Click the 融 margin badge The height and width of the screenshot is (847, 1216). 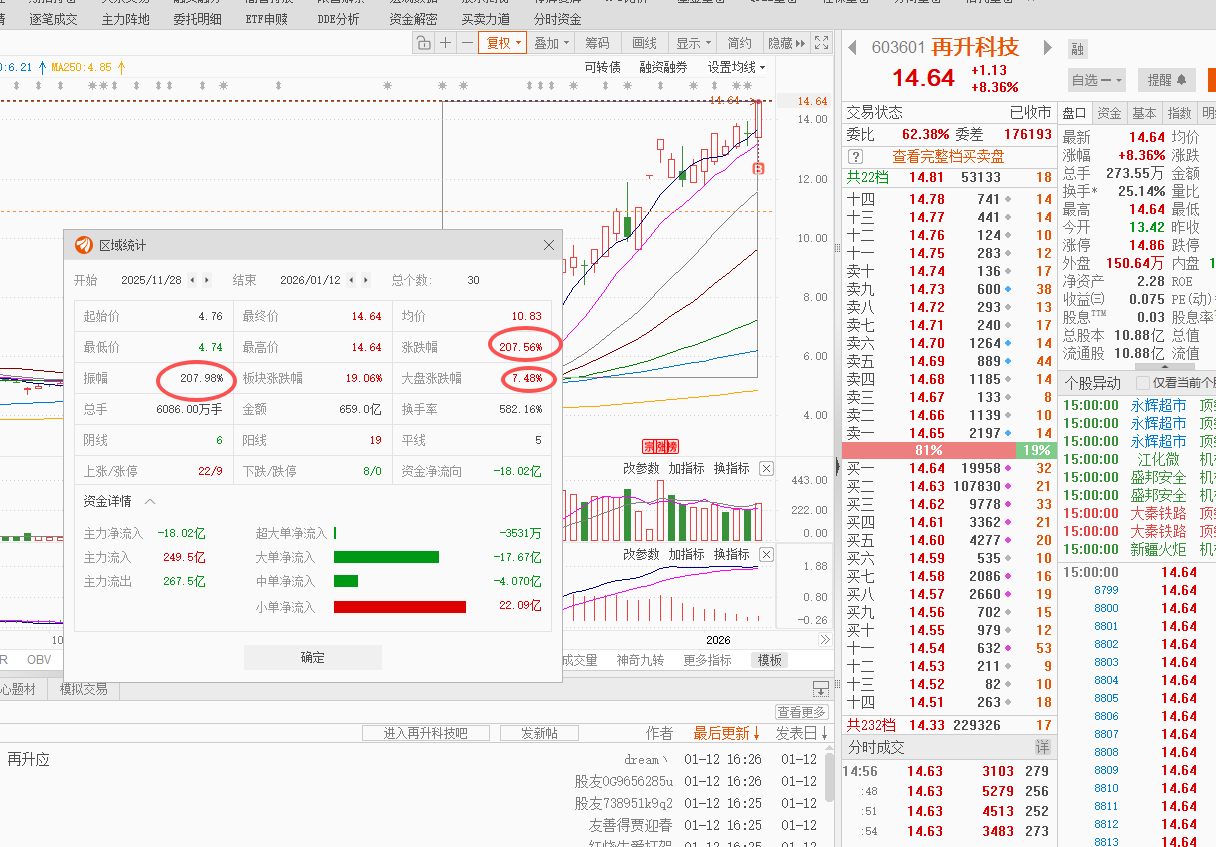[x=1077, y=49]
